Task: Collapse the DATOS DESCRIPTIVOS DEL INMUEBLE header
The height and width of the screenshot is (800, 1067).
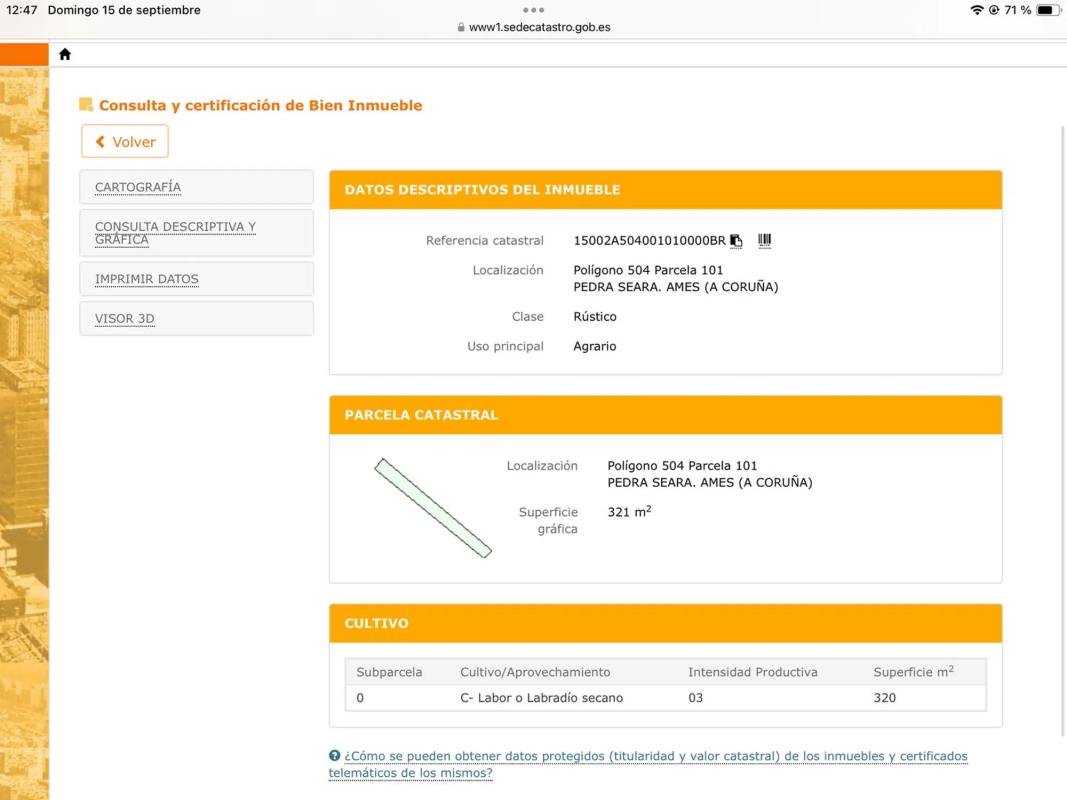Action: pos(665,190)
